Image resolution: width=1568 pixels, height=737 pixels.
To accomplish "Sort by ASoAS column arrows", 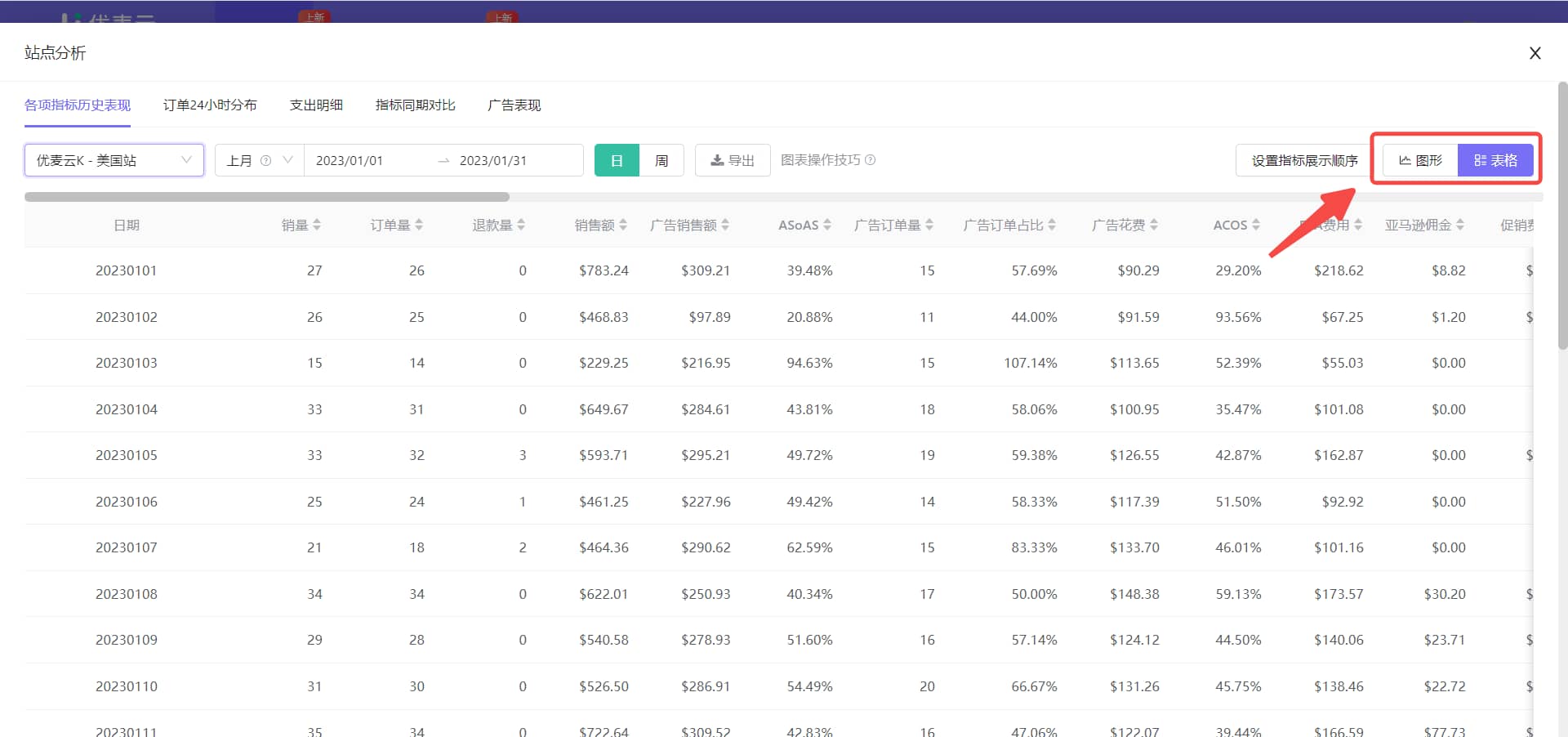I will tap(827, 225).
